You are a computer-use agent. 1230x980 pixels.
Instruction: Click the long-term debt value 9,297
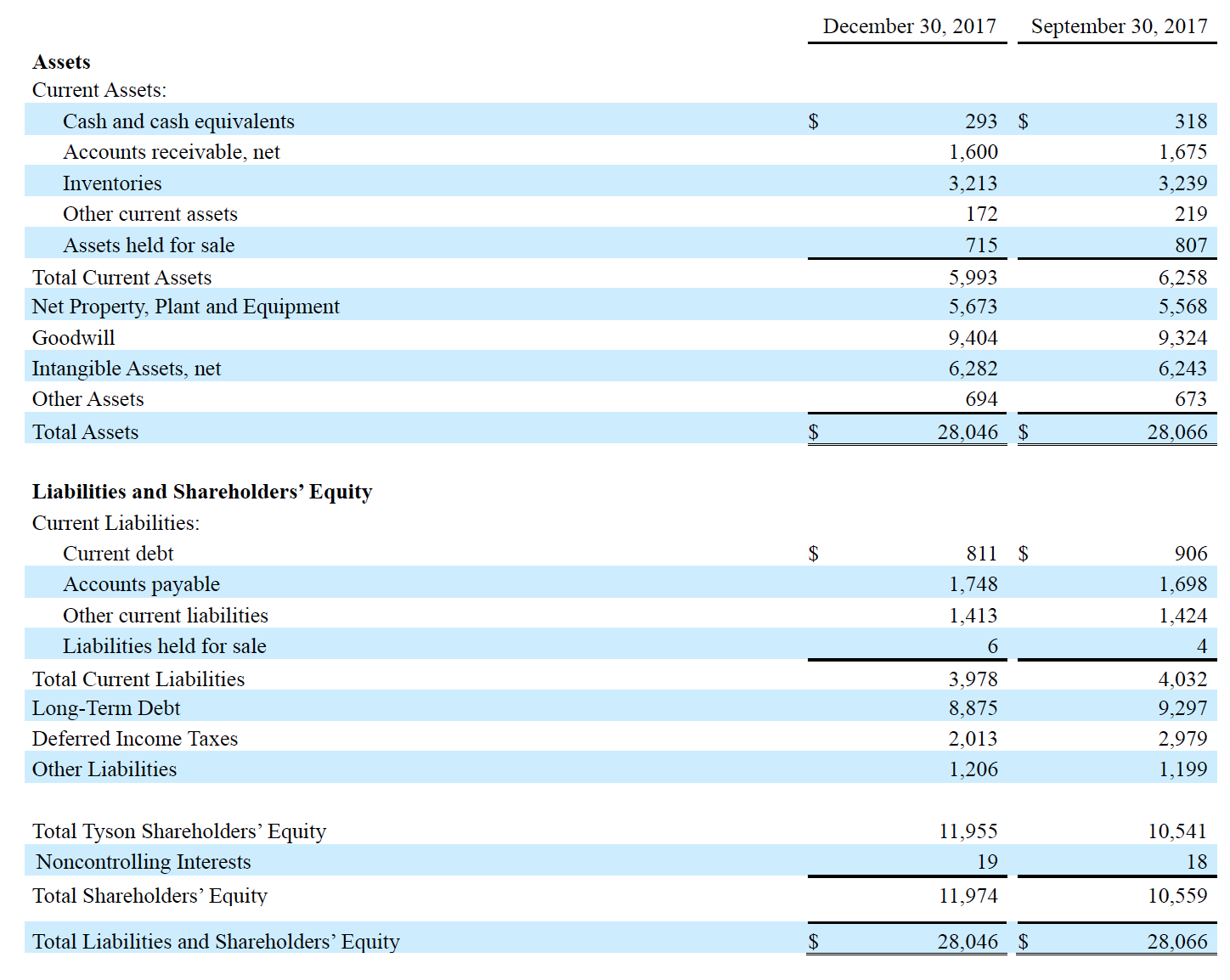[x=1182, y=708]
